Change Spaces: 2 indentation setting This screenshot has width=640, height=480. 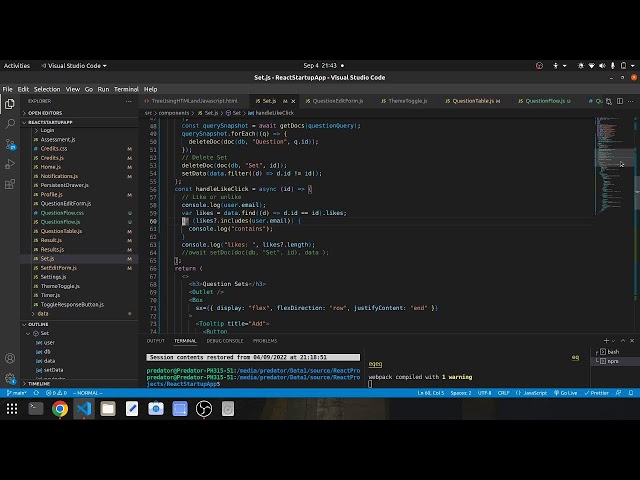[x=461, y=393]
